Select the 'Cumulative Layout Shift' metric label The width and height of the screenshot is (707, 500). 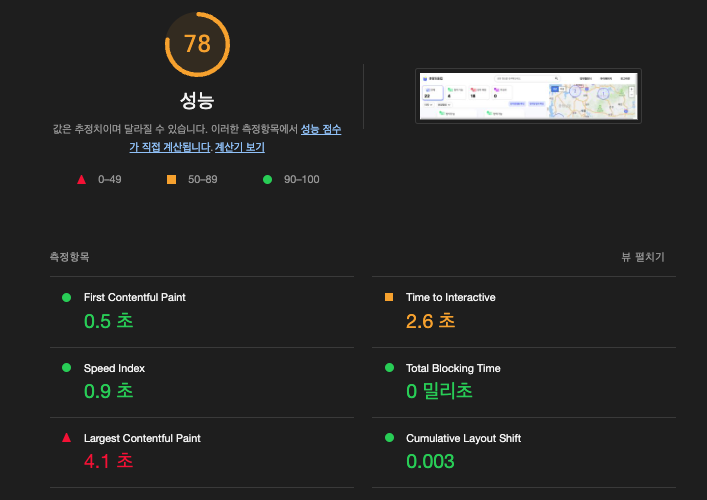pos(463,438)
